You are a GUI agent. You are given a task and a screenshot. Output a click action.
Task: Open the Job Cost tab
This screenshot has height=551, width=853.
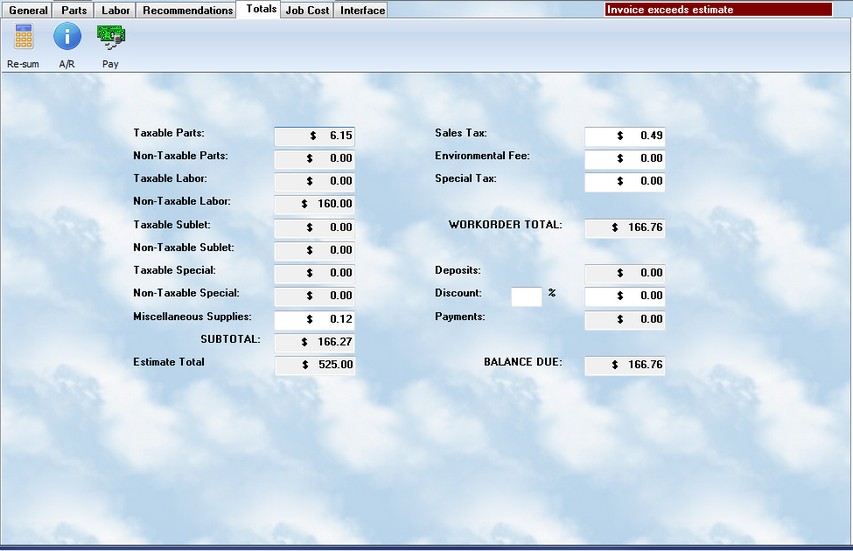[307, 10]
